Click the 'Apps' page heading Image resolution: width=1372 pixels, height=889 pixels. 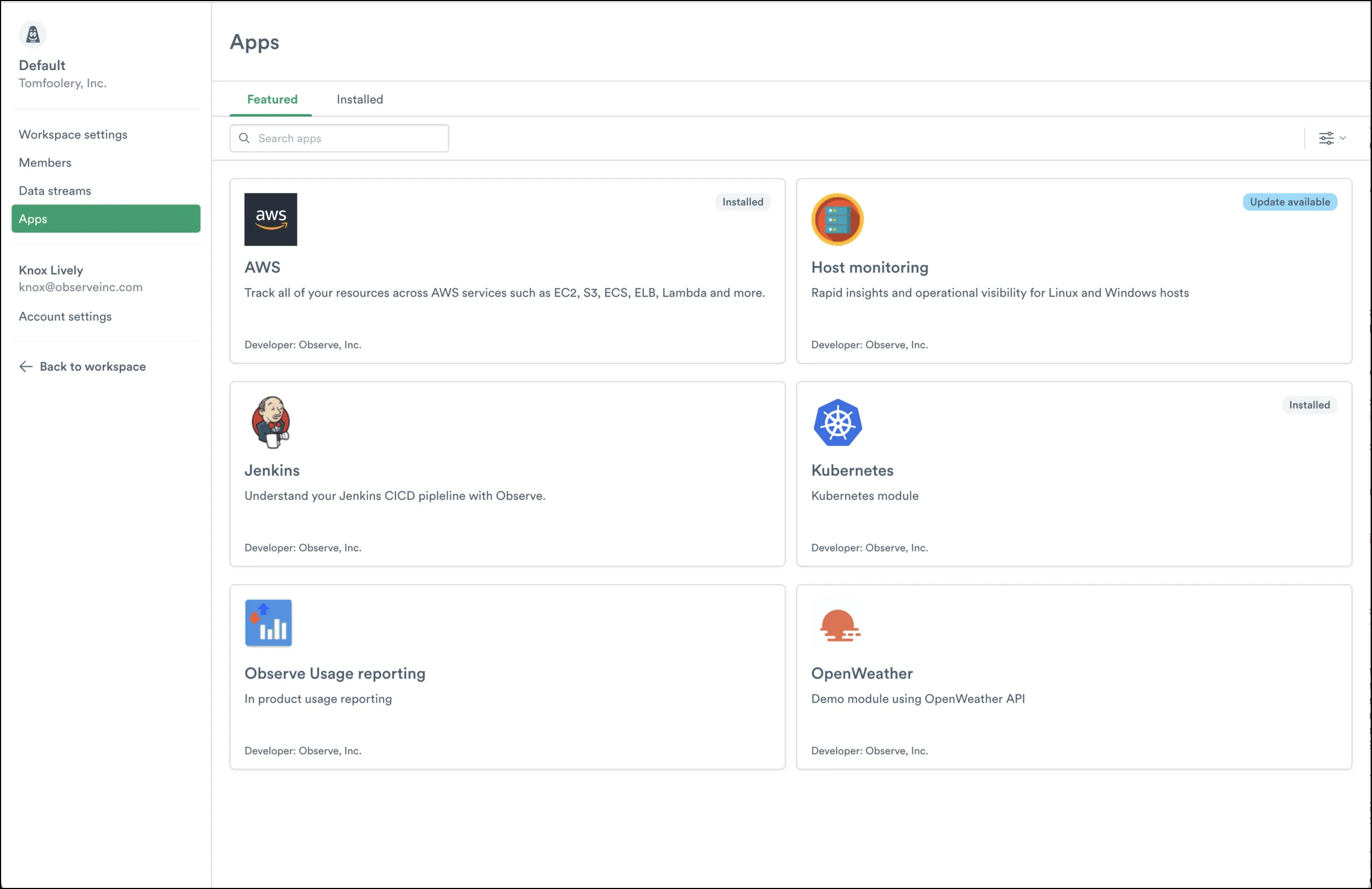(254, 43)
